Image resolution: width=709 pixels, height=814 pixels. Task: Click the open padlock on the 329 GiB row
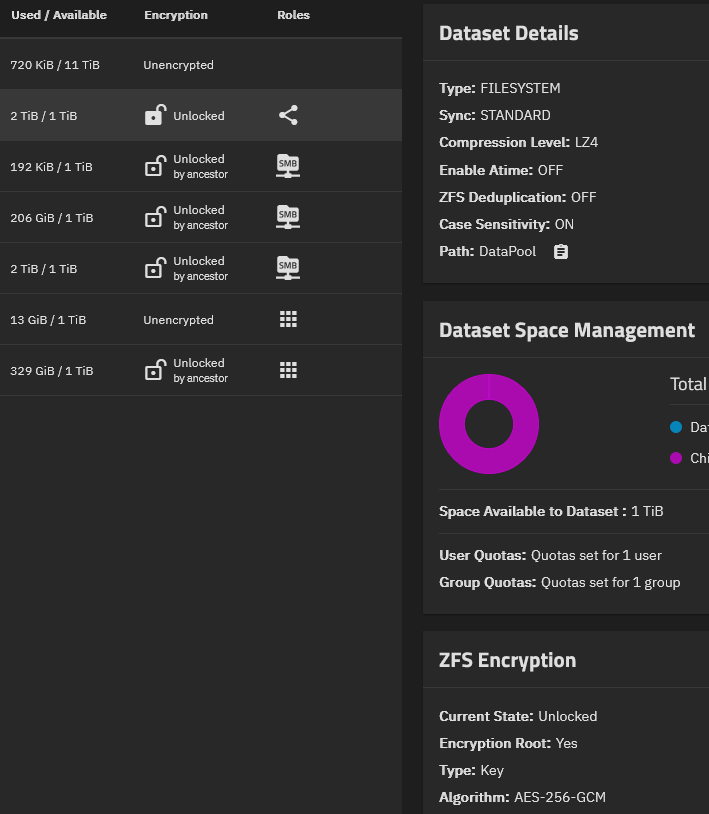click(x=154, y=371)
